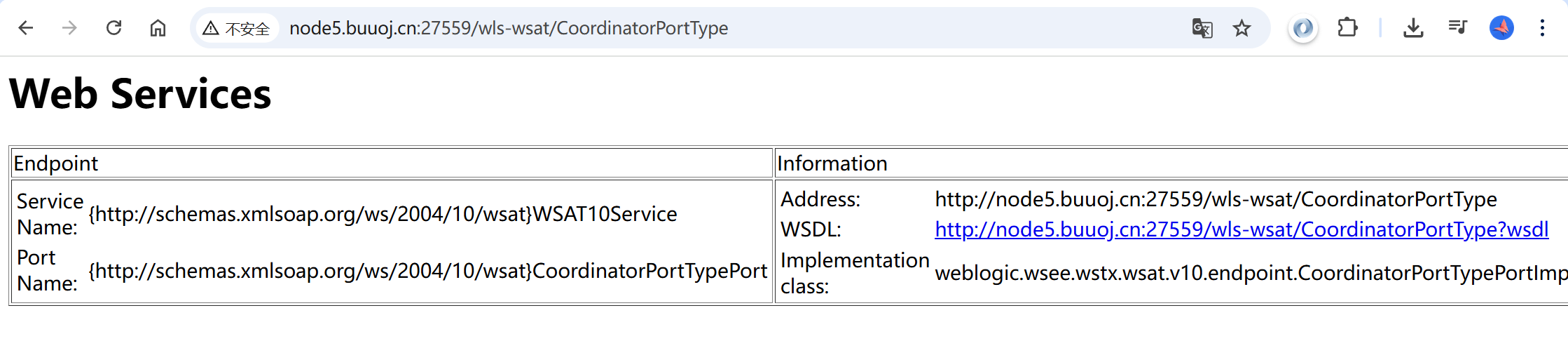Image resolution: width=1568 pixels, height=341 pixels.
Task: Click the URL in the address bar
Action: coord(508,28)
